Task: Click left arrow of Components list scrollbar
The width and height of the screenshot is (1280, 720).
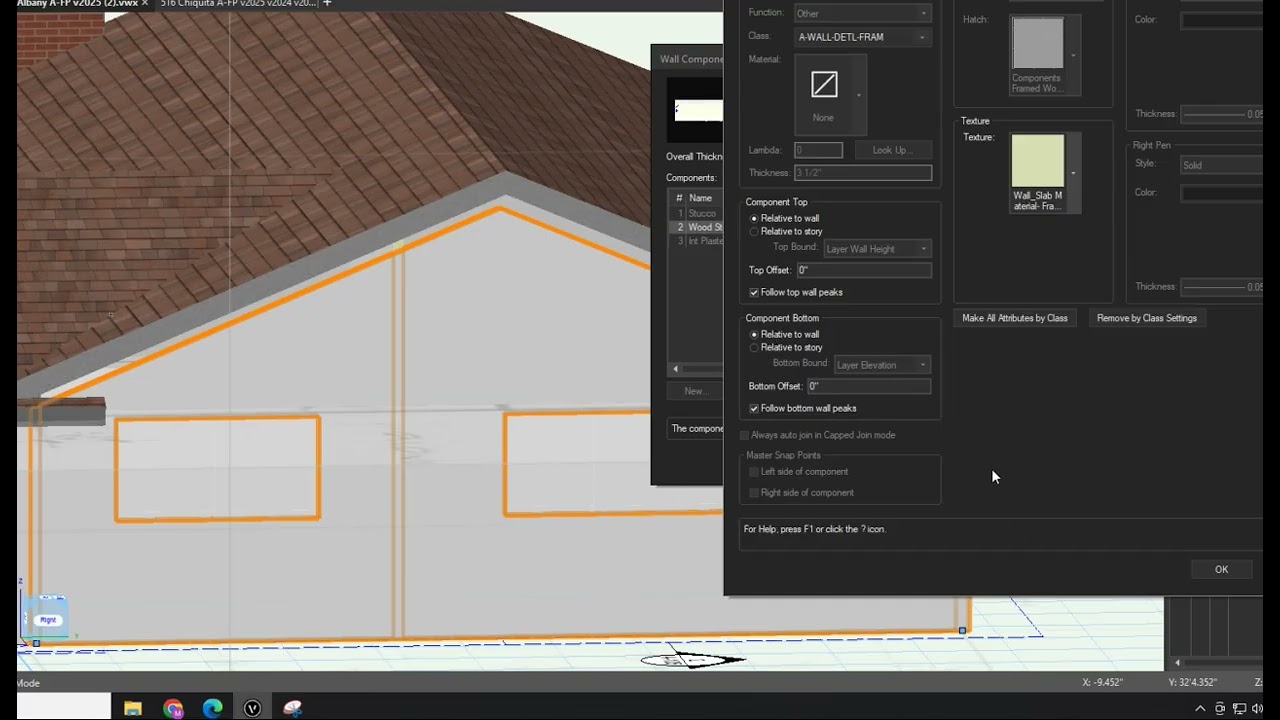Action: click(x=675, y=369)
